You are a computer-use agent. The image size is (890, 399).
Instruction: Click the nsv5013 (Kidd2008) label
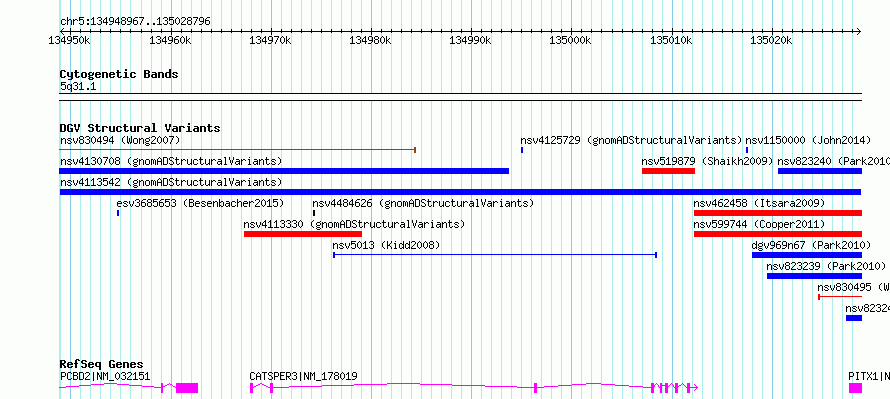pos(386,245)
